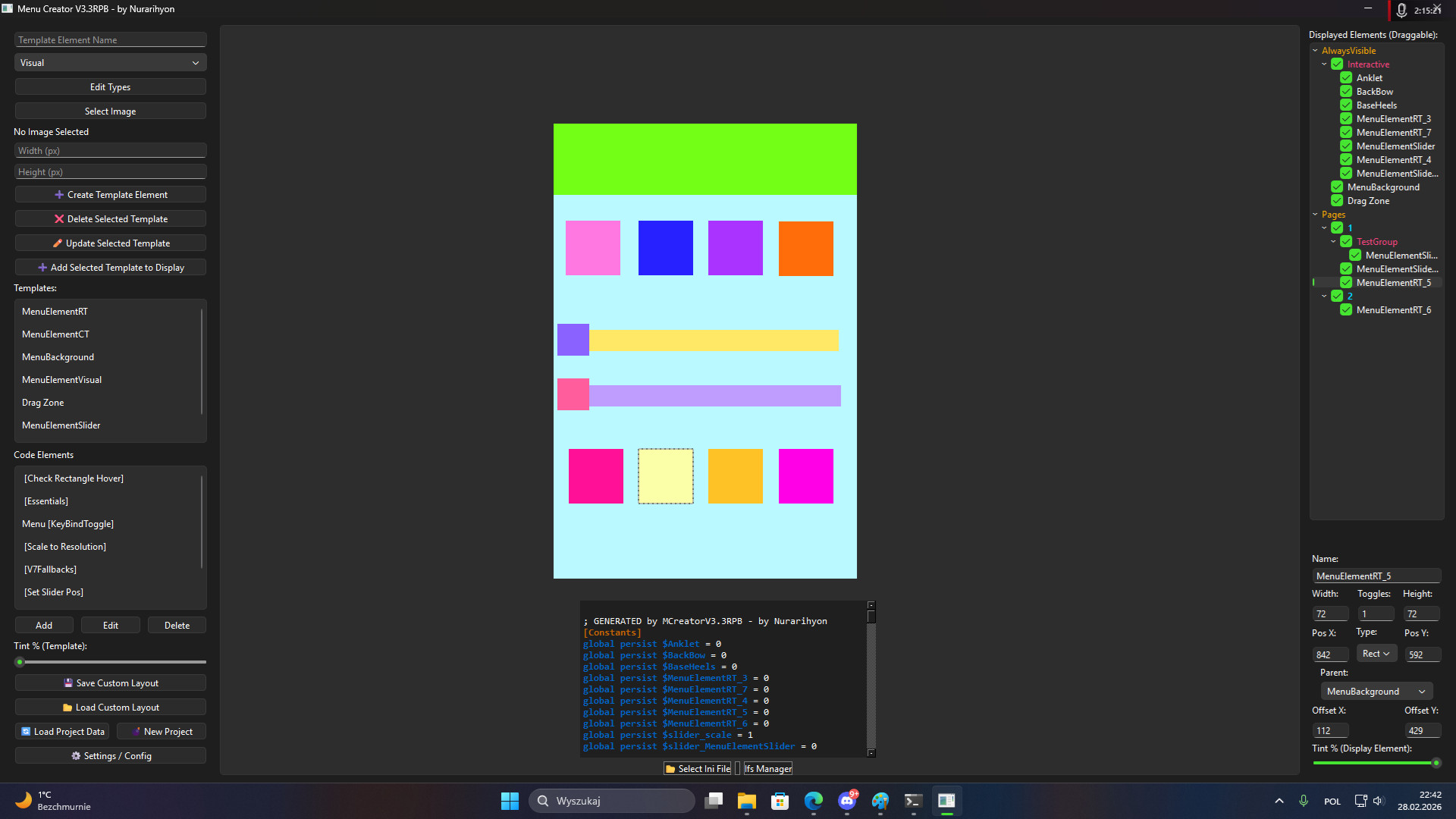
Task: Click the paint palette app in taskbar
Action: [x=880, y=801]
